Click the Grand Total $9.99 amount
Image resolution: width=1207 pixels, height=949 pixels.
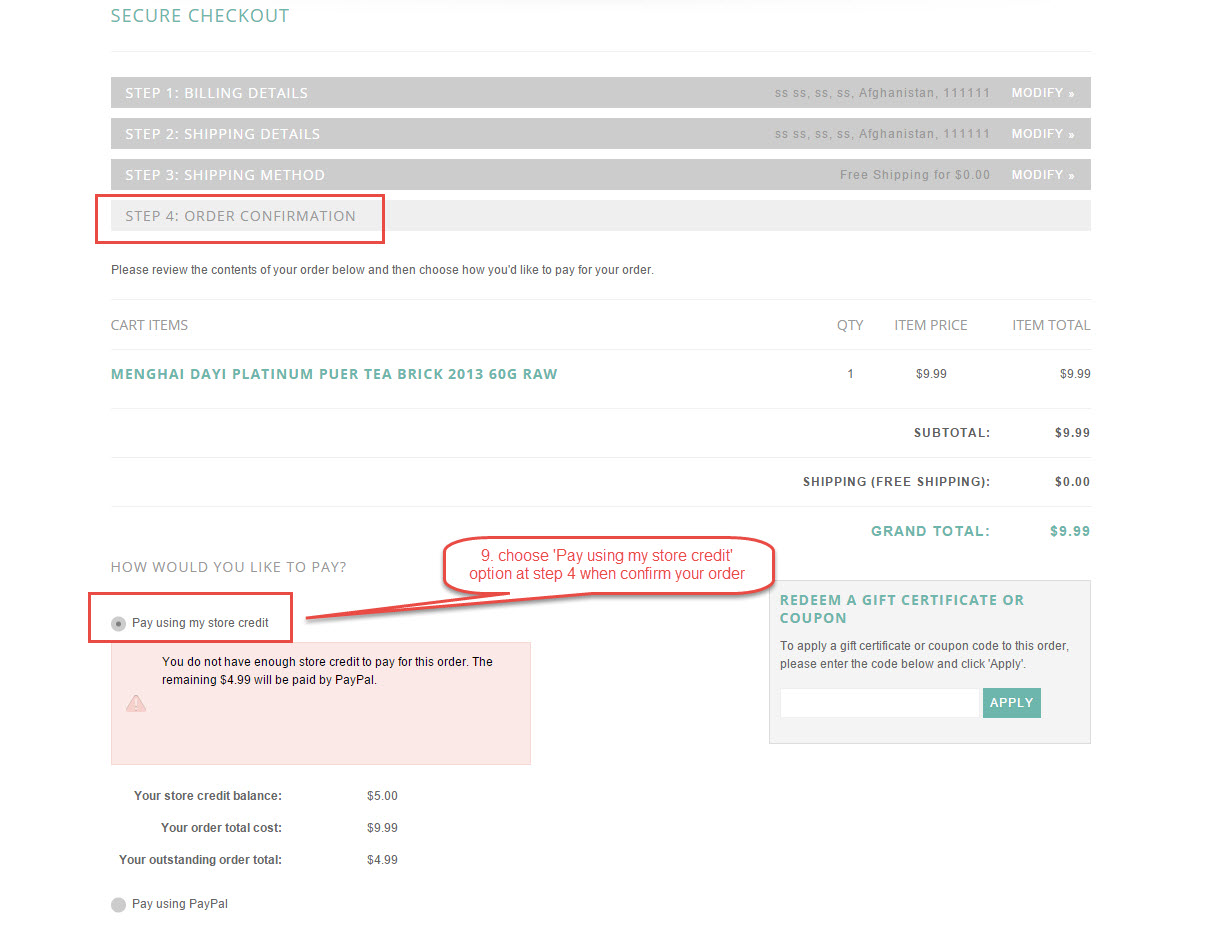(x=1069, y=531)
